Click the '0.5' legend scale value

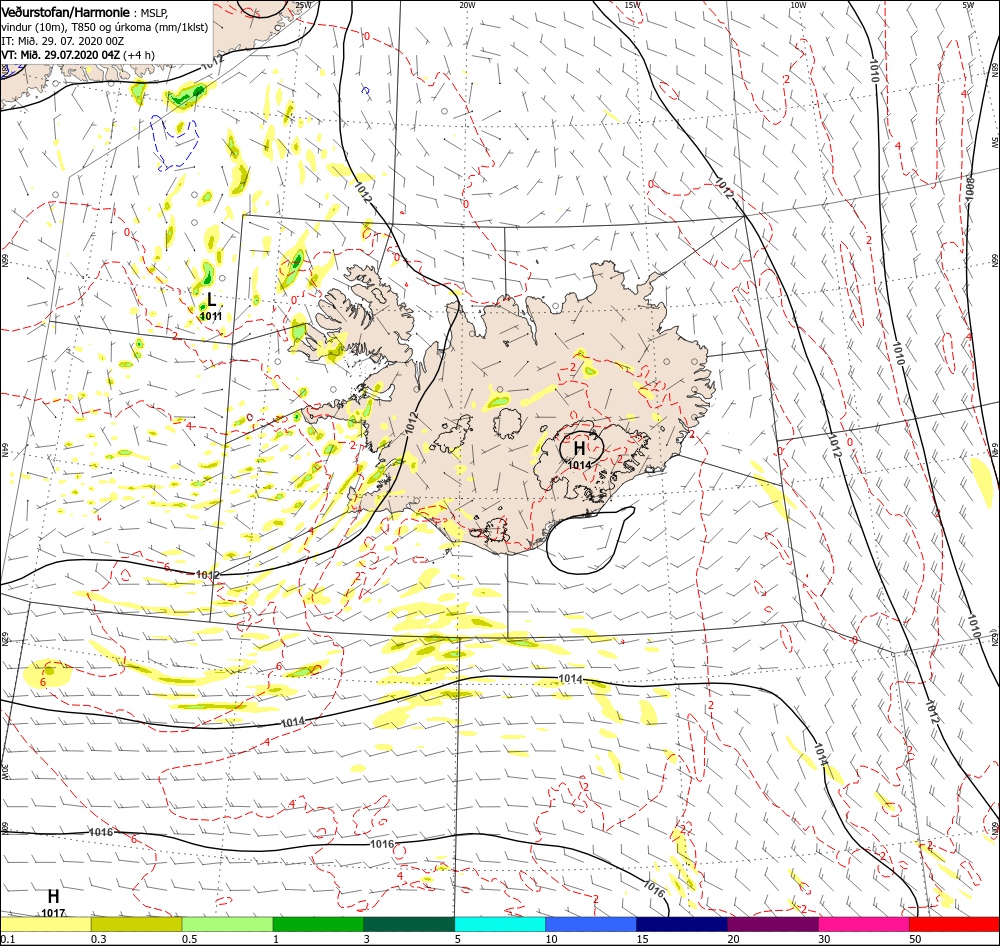coord(190,939)
